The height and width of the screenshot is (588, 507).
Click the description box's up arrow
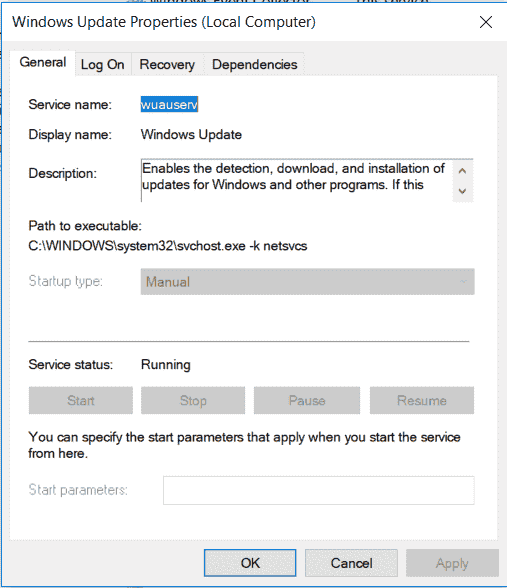pos(462,171)
